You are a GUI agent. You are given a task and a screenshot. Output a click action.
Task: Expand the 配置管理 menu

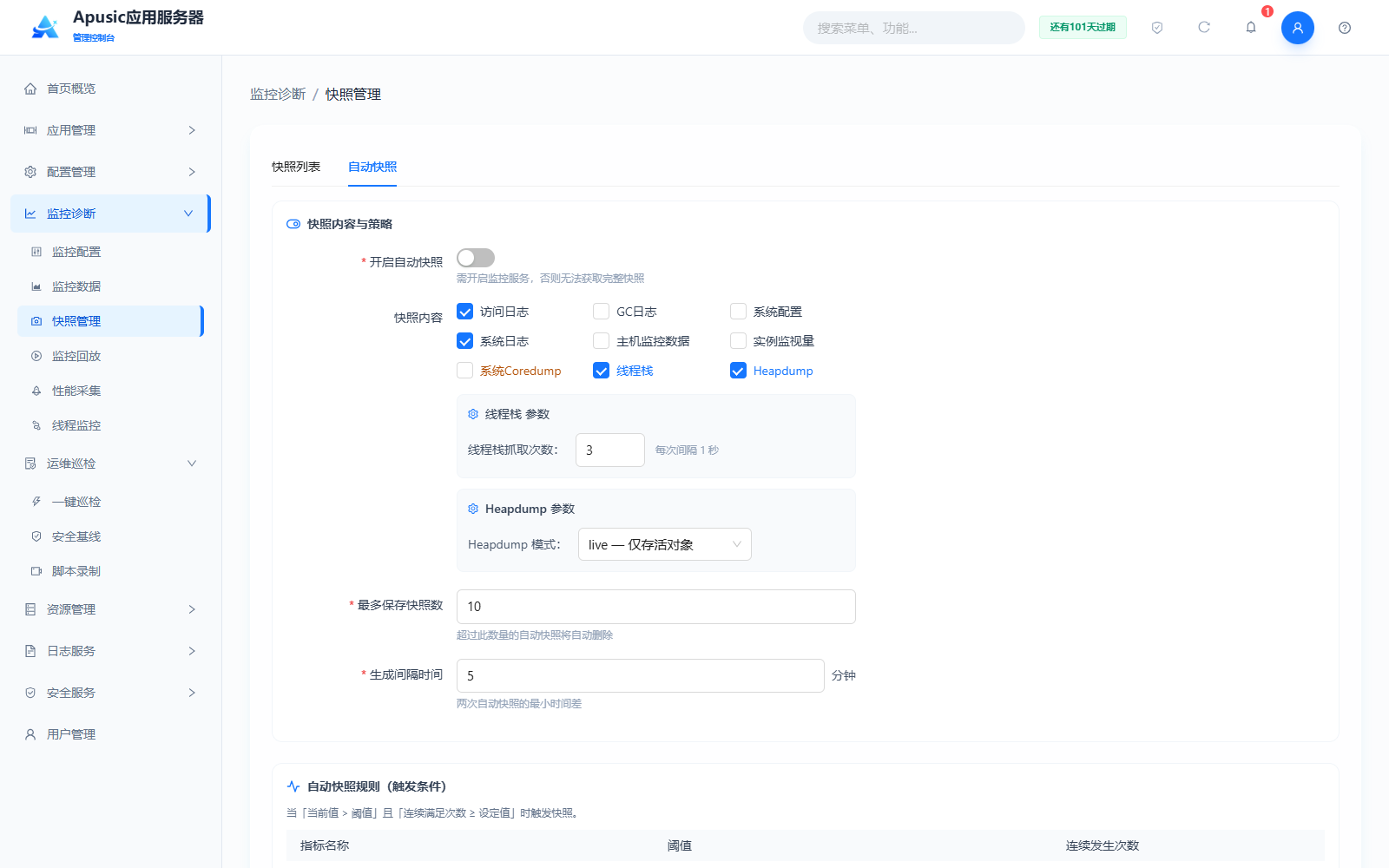click(x=109, y=172)
